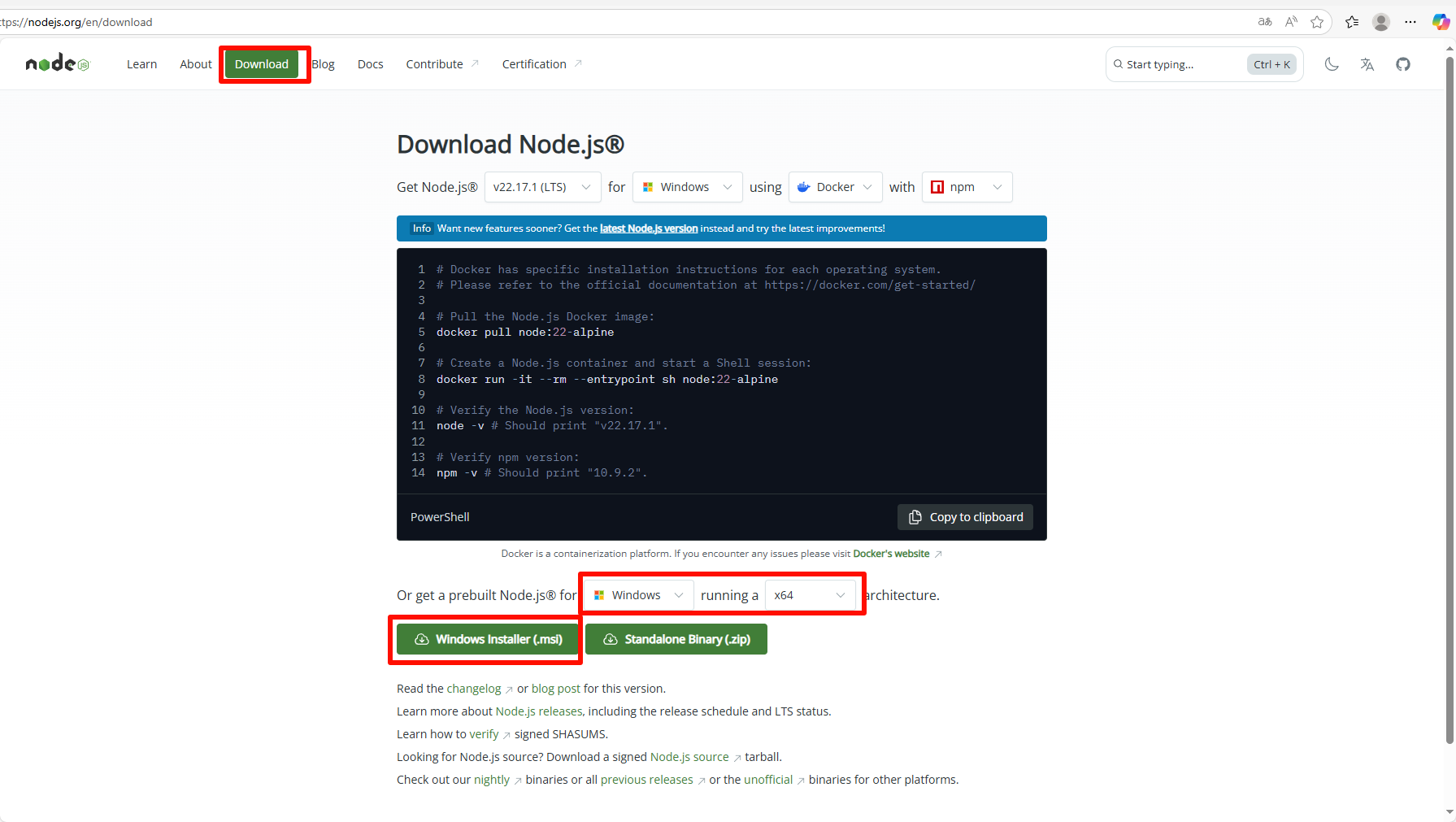Open the npm package manager dropdown
This screenshot has width=1456, height=822.
[x=967, y=187]
